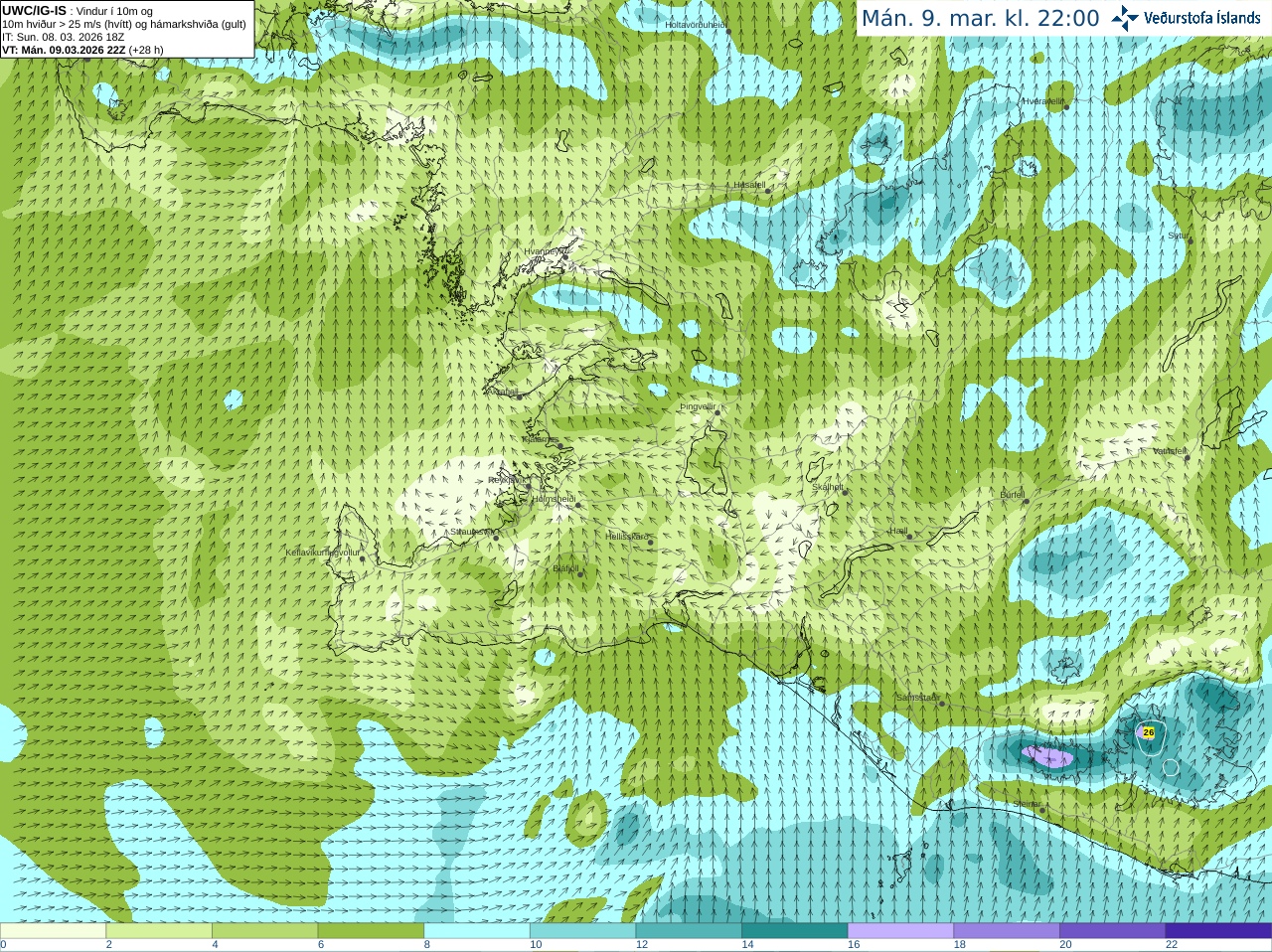
Task: Click the VT: Mán. 09.03.2026 22Z line
Action: (x=82, y=50)
